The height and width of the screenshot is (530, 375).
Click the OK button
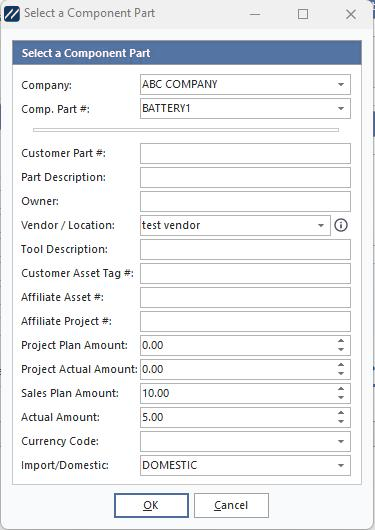click(151, 505)
